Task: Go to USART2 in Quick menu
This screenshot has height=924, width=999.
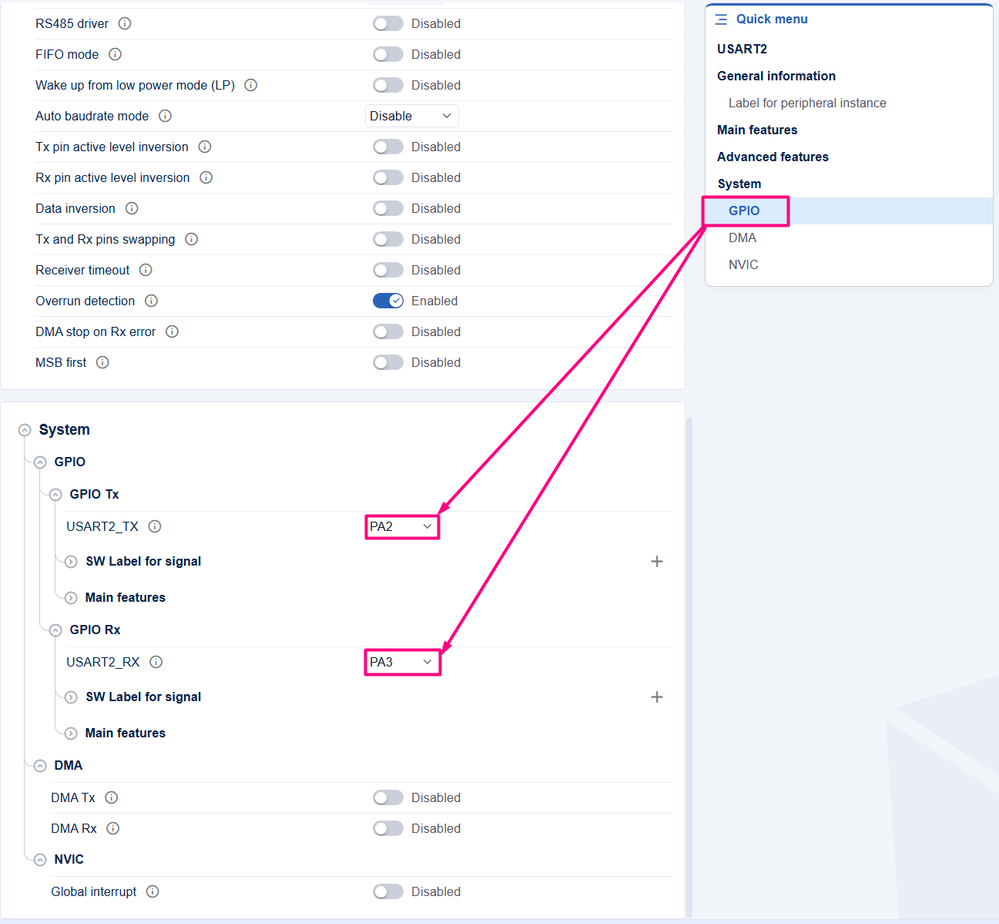Action: (x=742, y=49)
